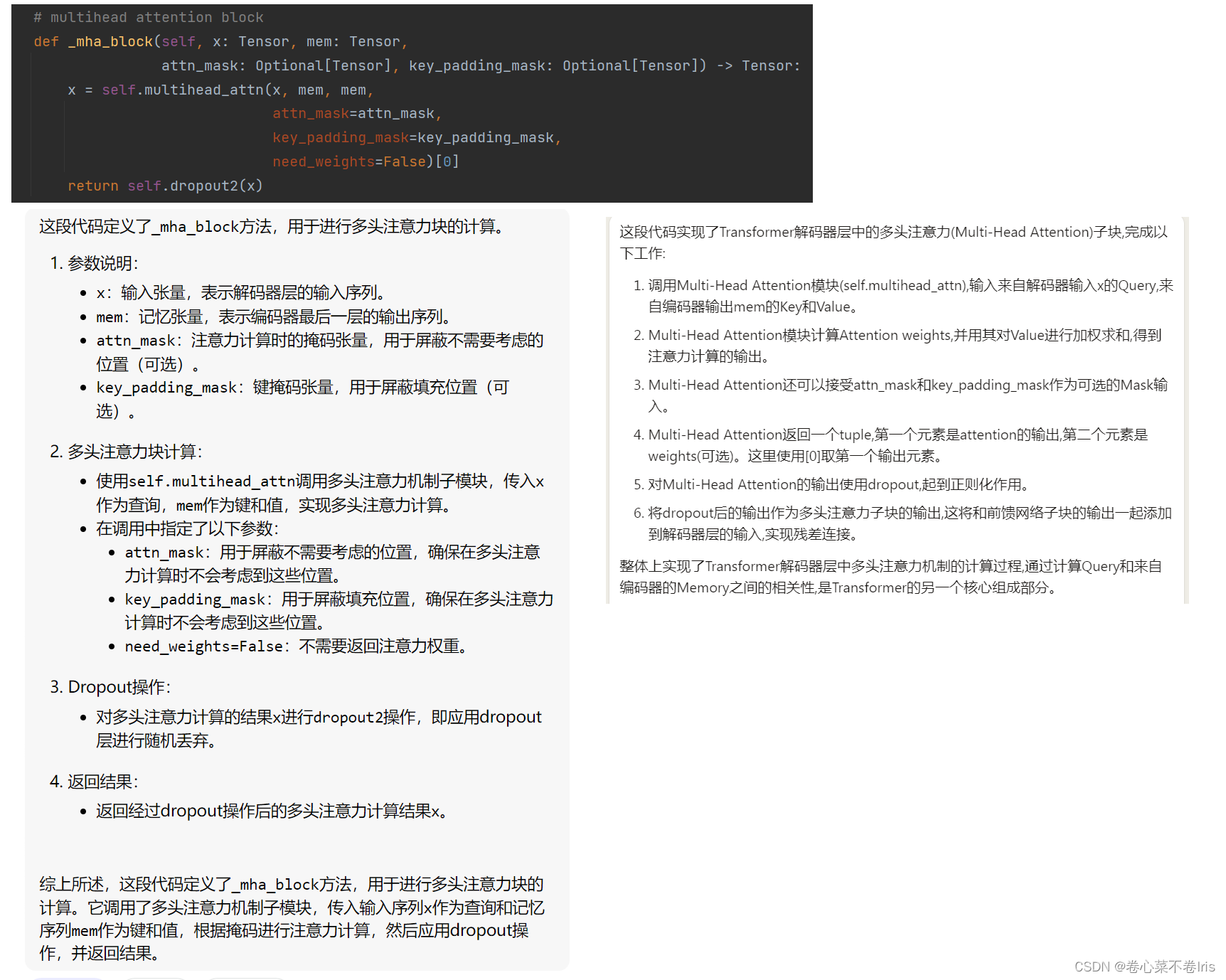Click the '3. Dropout操作:' heading
This screenshot has height=980, width=1226.
[110, 687]
